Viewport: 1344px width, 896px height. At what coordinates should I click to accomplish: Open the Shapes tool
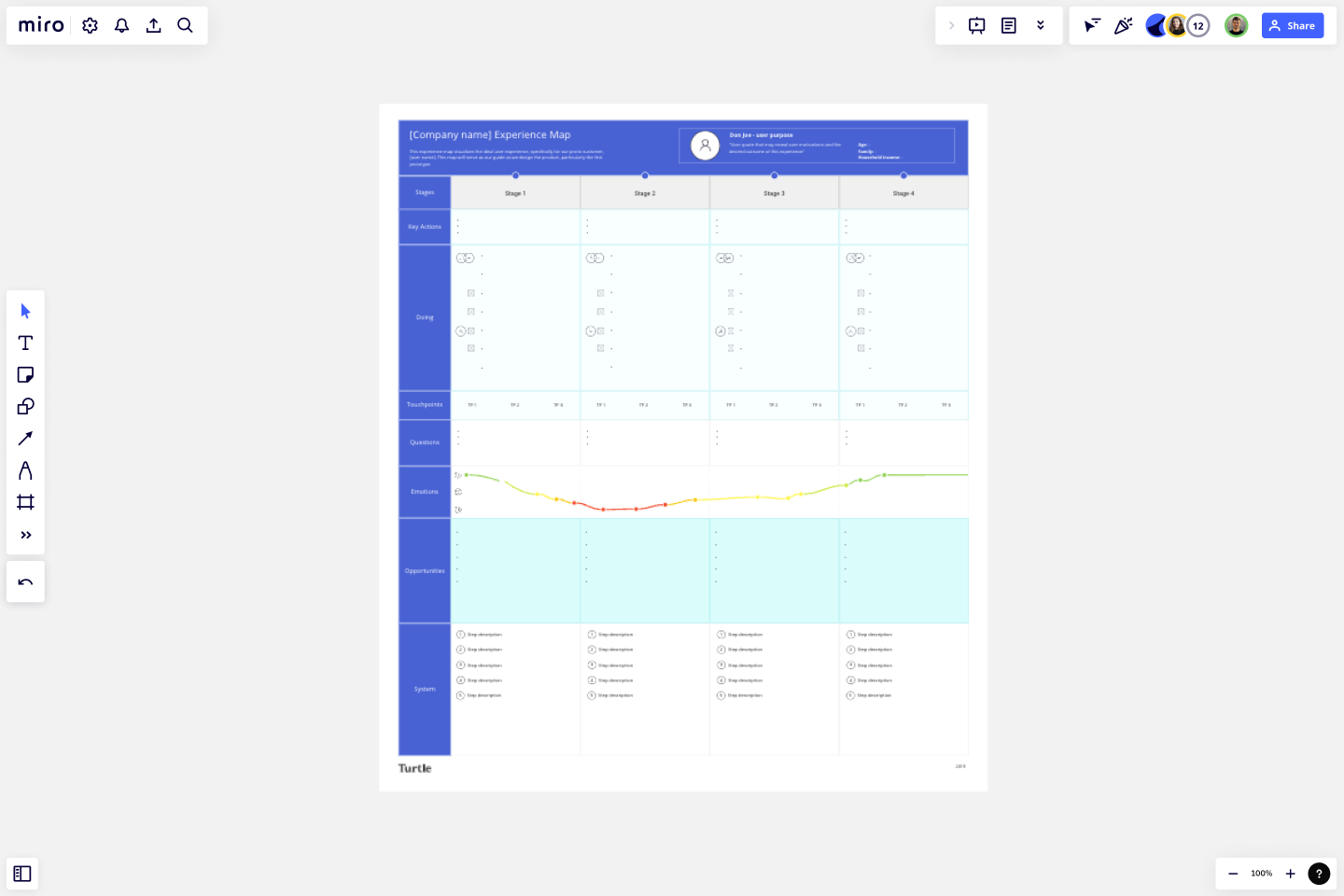pyautogui.click(x=25, y=406)
